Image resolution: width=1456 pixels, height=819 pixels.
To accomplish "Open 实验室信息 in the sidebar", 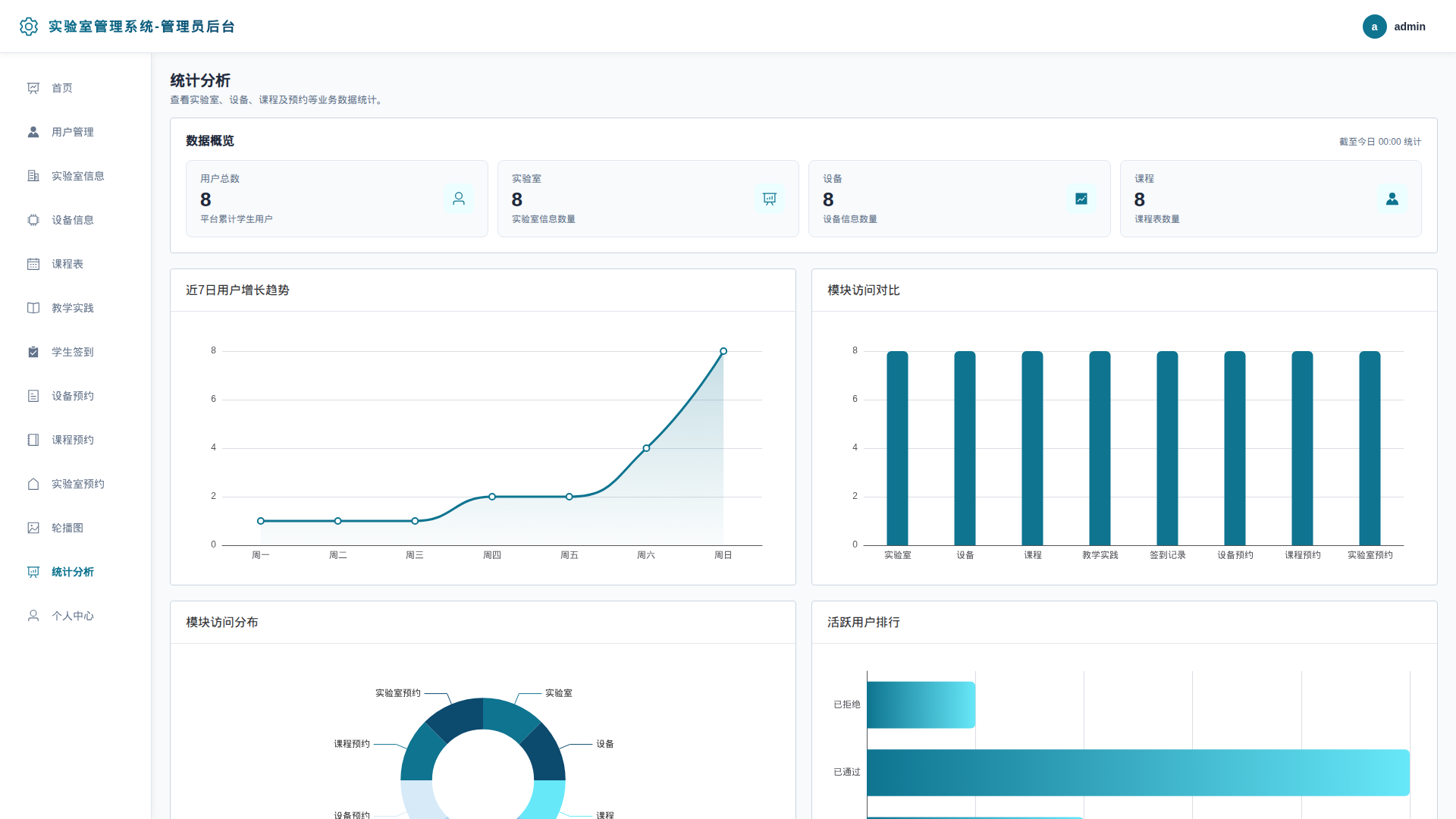I will click(x=76, y=176).
